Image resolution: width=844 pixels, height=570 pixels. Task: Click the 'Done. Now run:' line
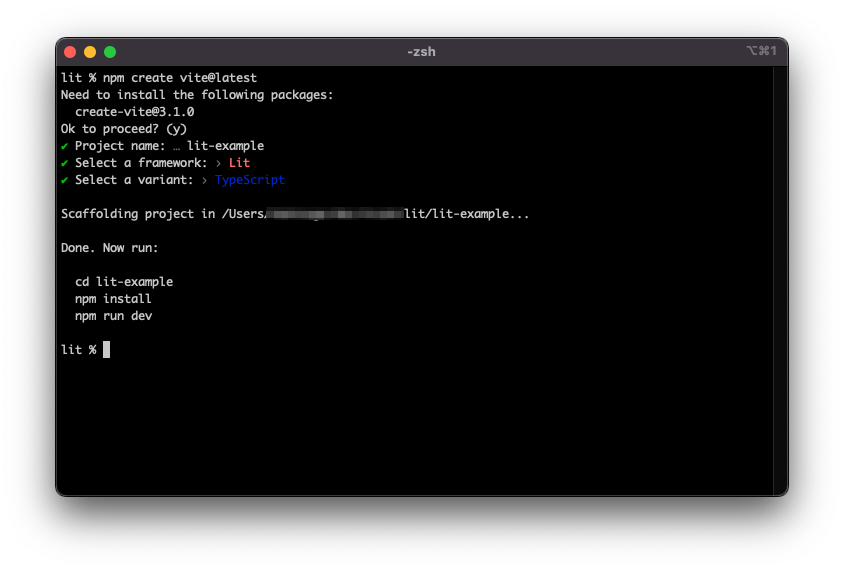[109, 248]
